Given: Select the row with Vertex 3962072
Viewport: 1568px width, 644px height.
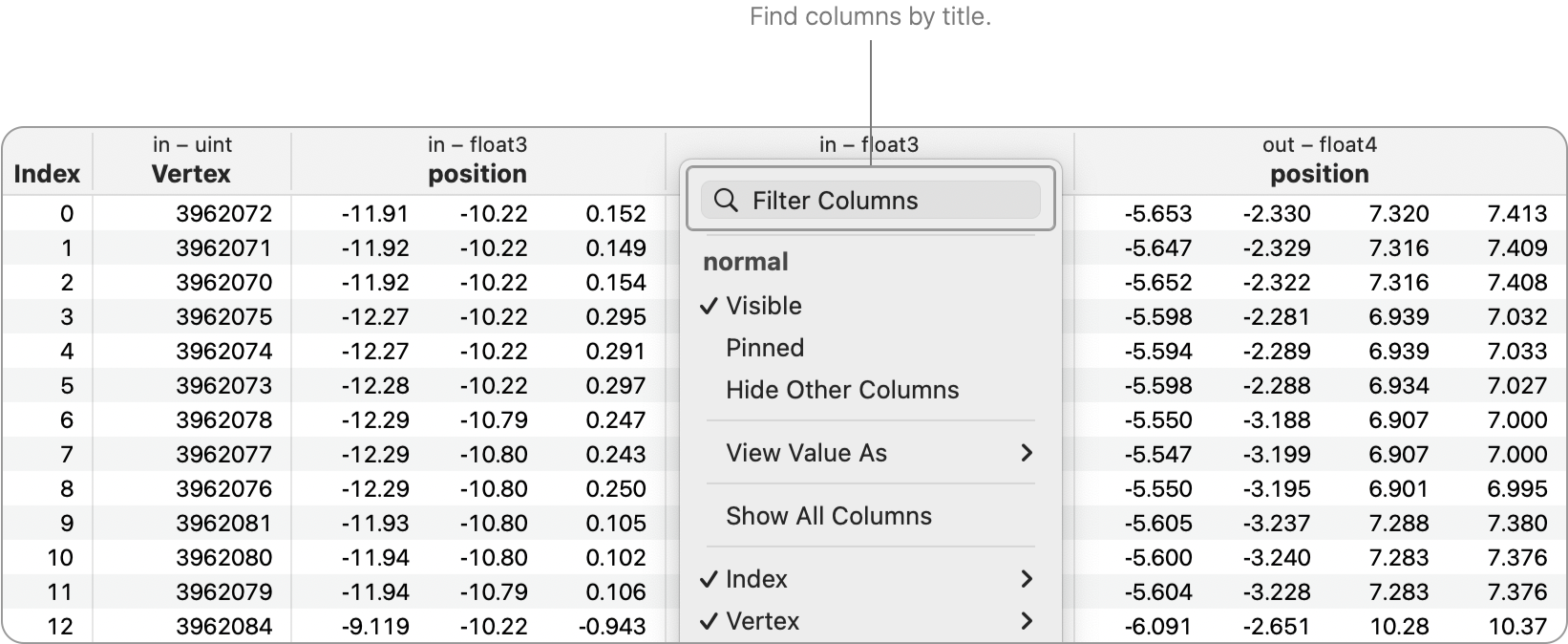Looking at the screenshot, I should point(224,214).
